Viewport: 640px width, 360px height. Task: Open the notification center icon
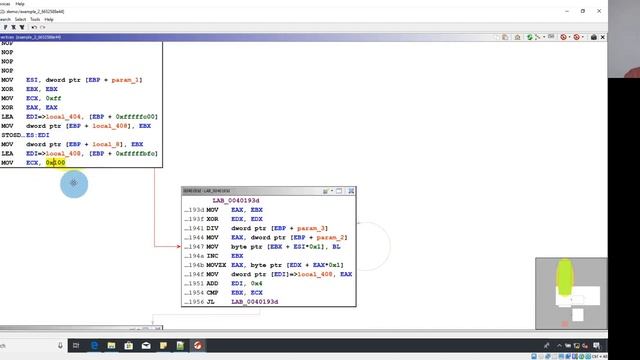[x=596, y=346]
